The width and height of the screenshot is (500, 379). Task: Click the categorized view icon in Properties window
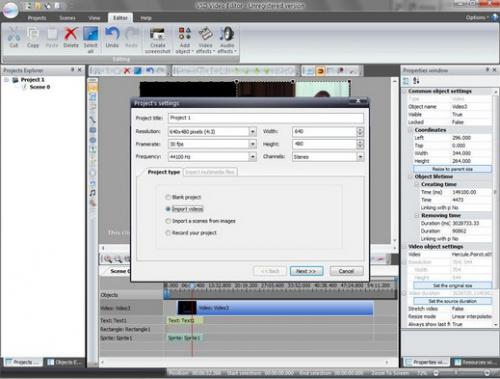pyautogui.click(x=406, y=81)
